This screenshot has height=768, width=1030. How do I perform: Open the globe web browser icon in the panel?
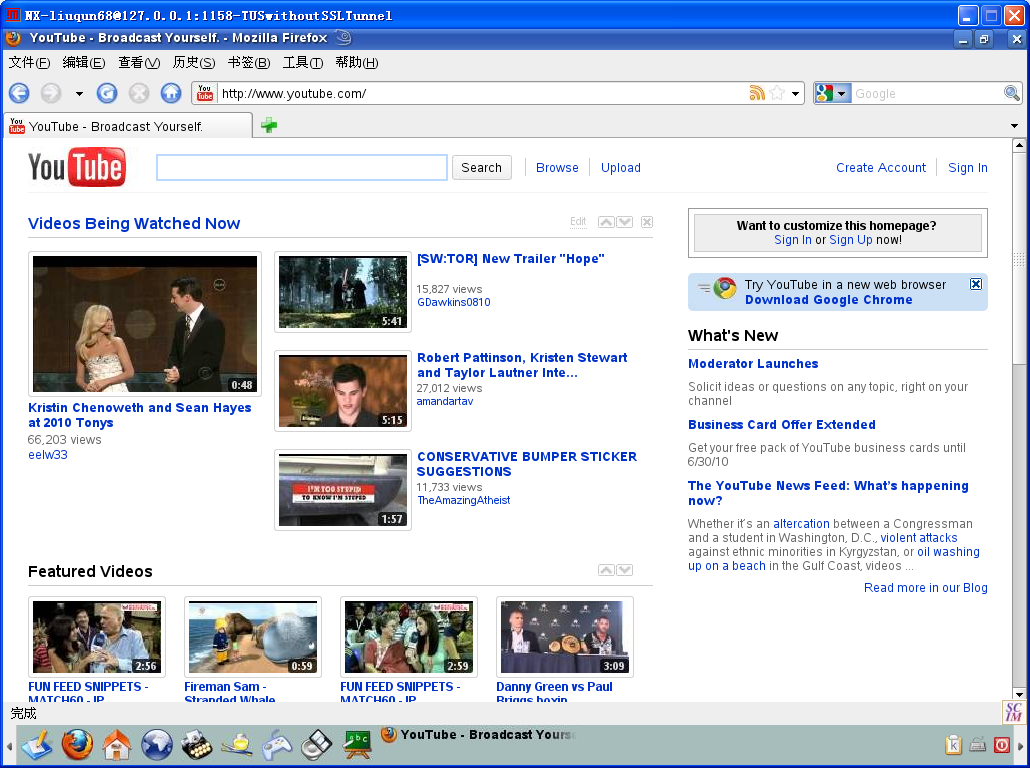tap(157, 745)
